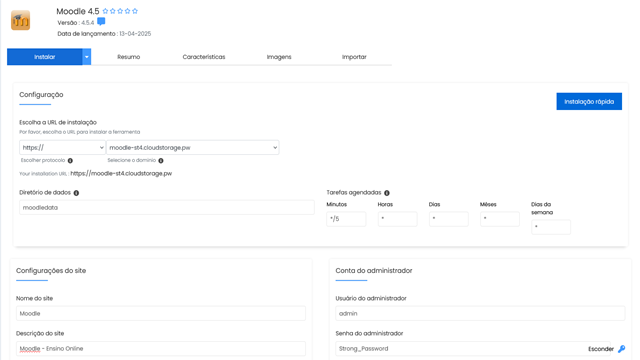This screenshot has height=360, width=640.
Task: Click the info icon next to Diretório de dados
Action: point(76,193)
